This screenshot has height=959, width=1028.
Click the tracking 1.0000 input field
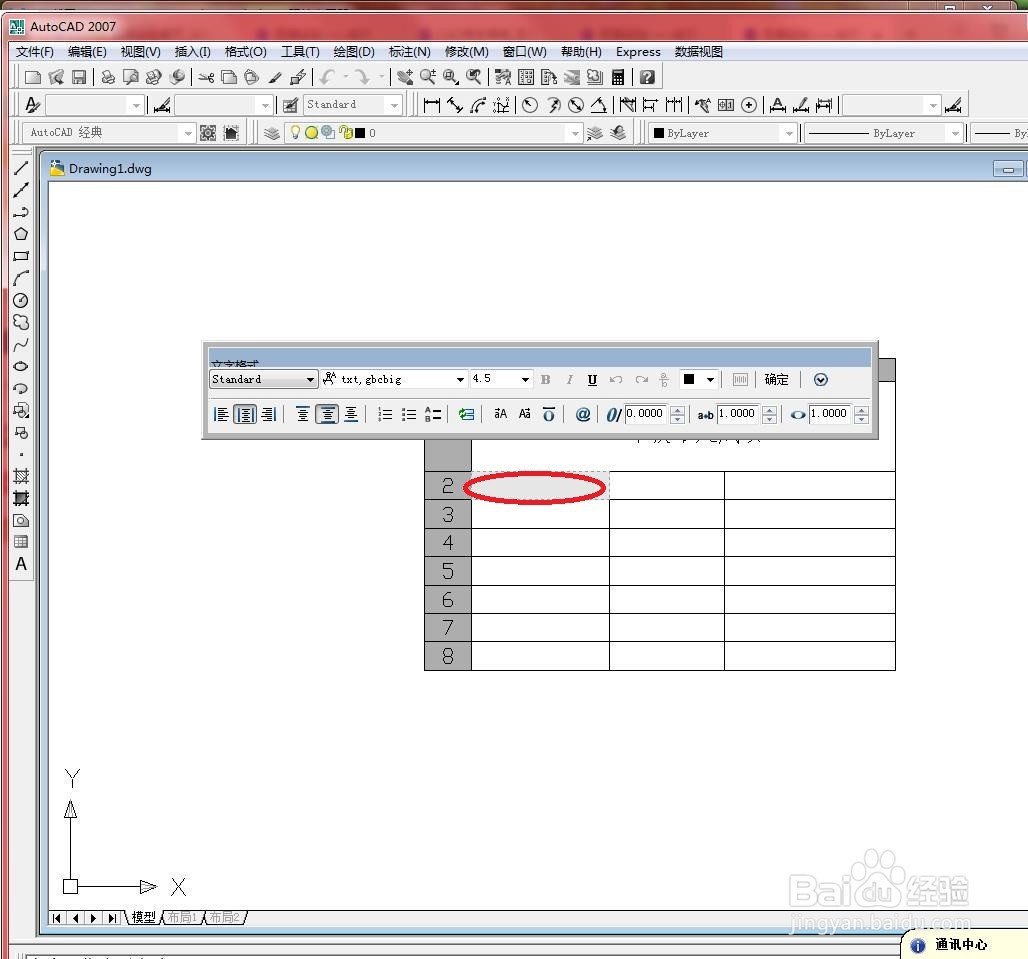point(738,414)
